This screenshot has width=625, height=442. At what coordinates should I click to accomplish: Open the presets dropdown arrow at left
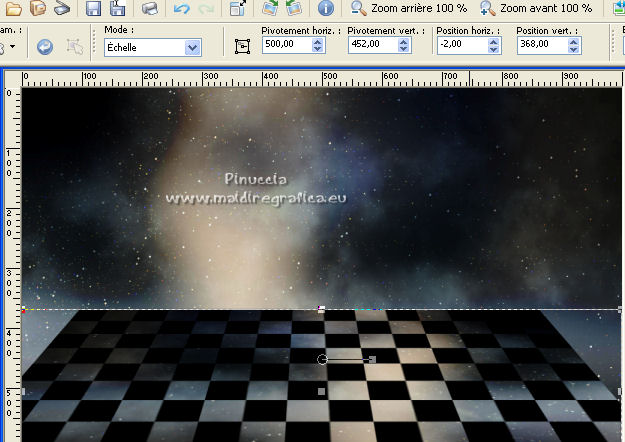click(13, 47)
